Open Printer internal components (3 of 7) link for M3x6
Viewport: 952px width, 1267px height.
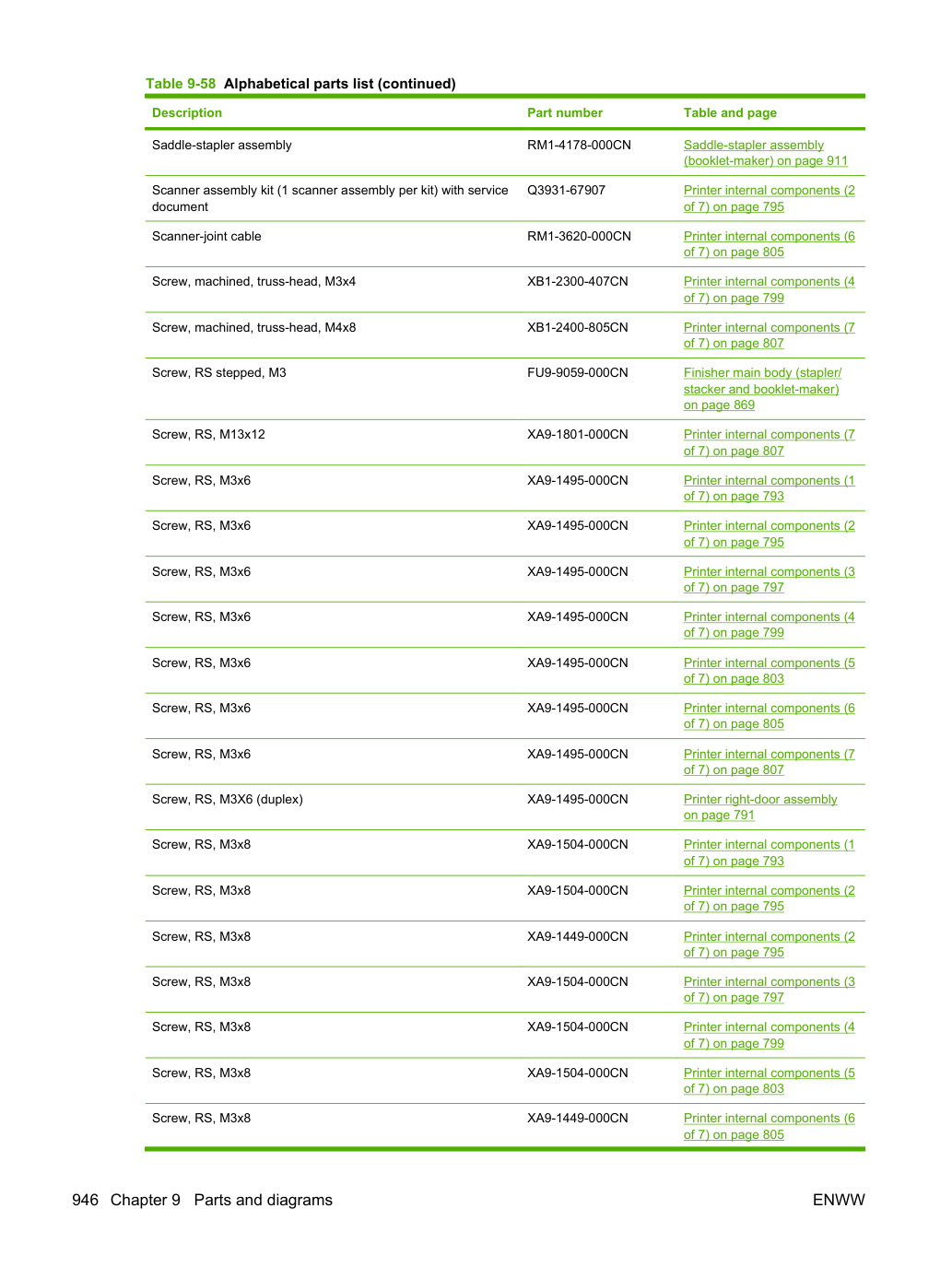[x=769, y=580]
